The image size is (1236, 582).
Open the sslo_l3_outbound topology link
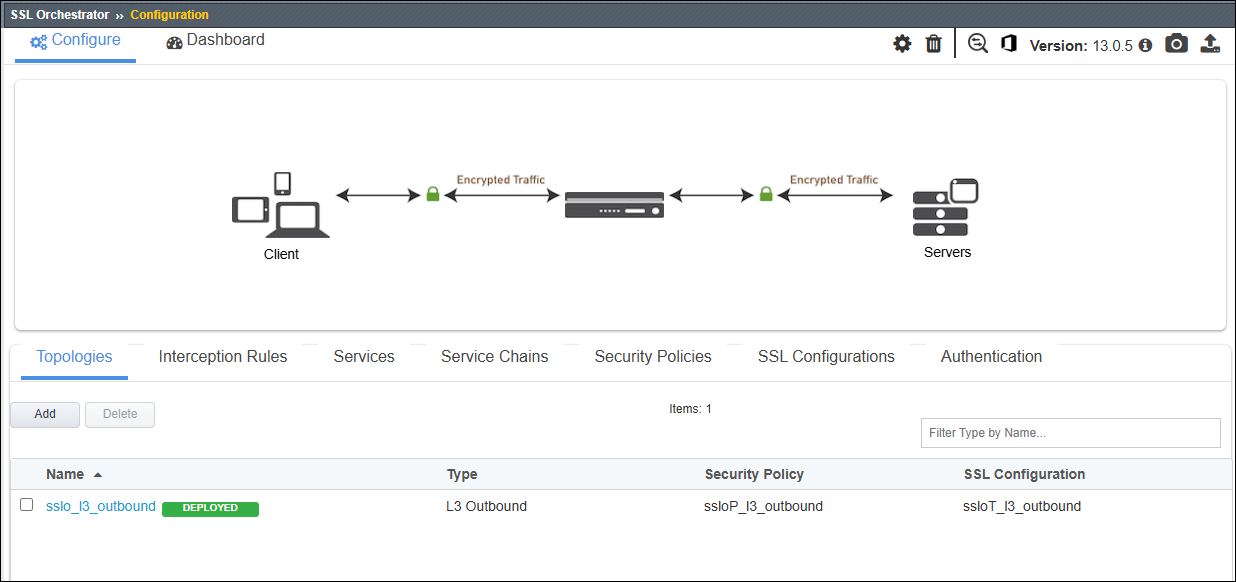coord(101,507)
